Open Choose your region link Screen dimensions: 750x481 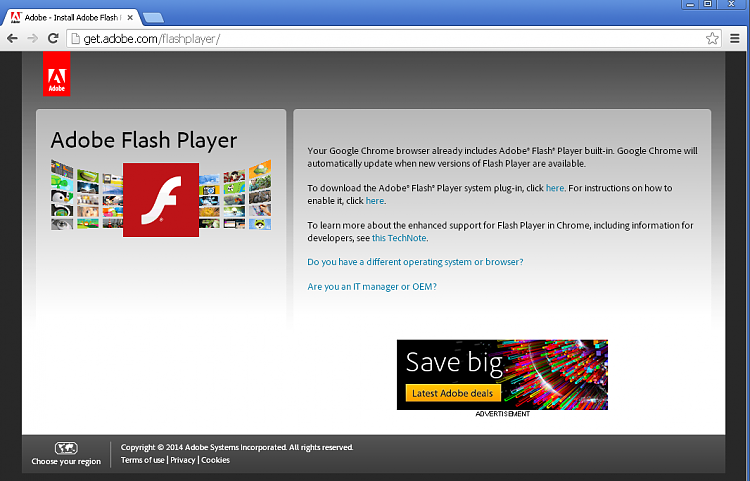coord(66,461)
